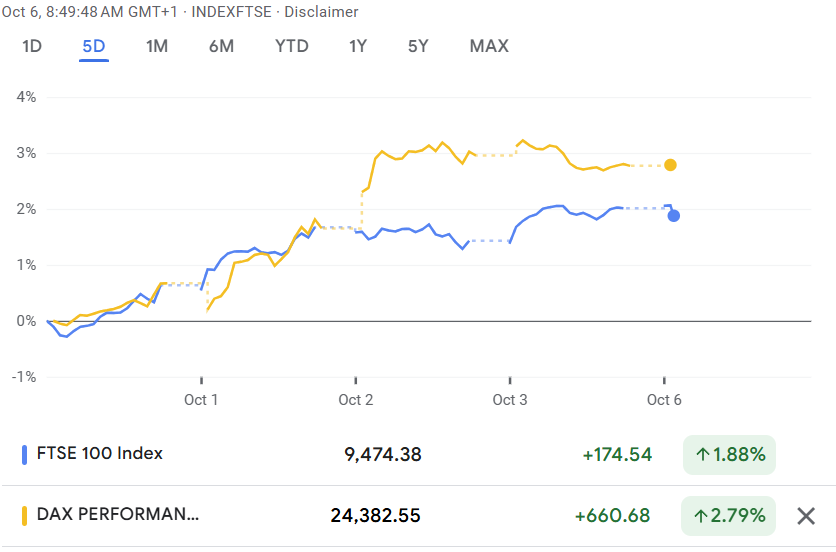Select the 1D time range tab
The height and width of the screenshot is (552, 836).
32,46
